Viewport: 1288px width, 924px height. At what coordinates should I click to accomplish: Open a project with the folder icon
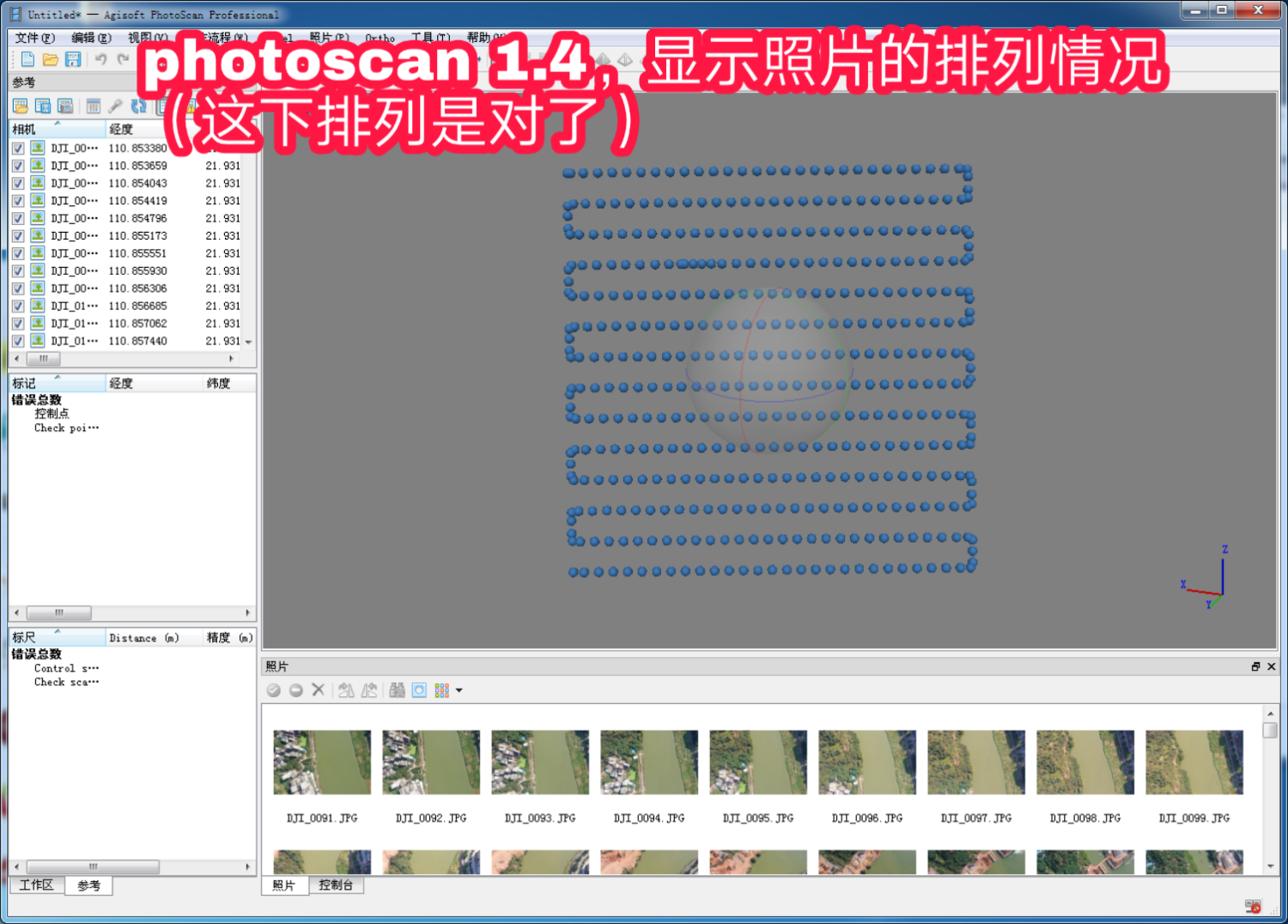click(x=51, y=59)
